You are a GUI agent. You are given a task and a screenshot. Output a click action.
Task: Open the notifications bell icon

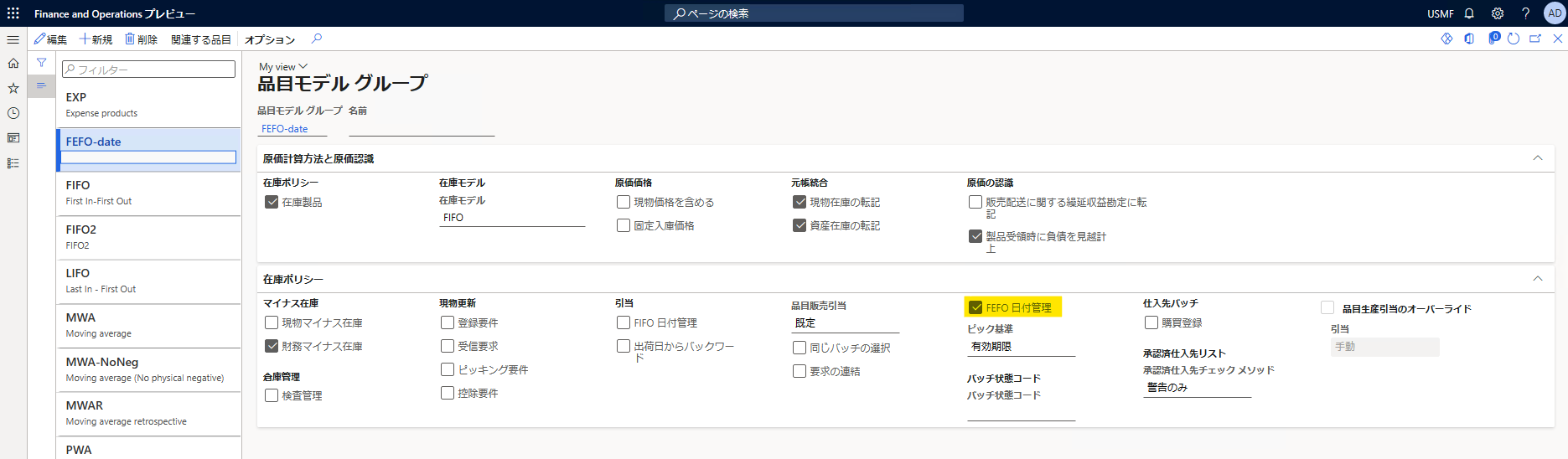(1469, 13)
